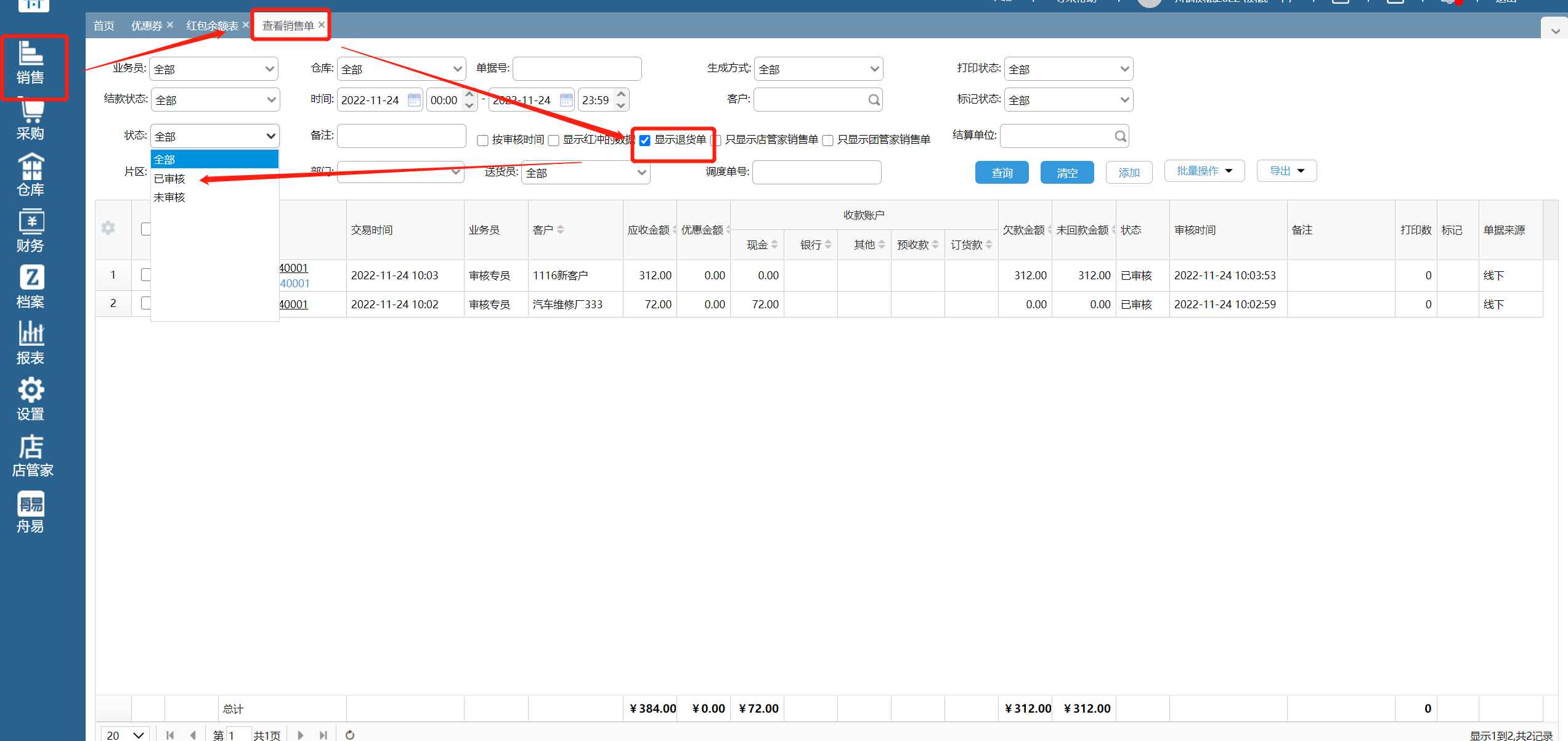
Task: Toggle 按审核时间 checkbox
Action: pos(483,141)
